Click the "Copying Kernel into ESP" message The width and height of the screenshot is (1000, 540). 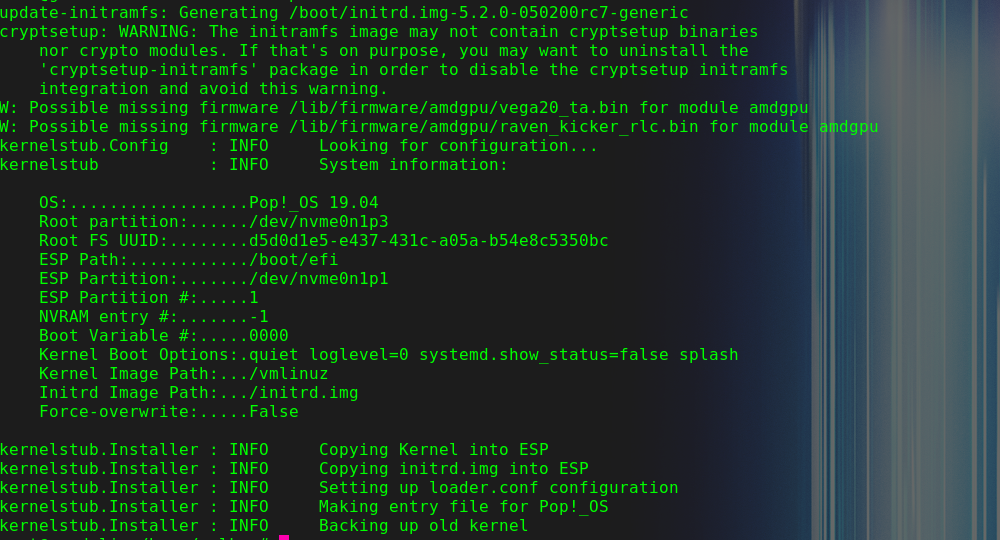point(433,450)
